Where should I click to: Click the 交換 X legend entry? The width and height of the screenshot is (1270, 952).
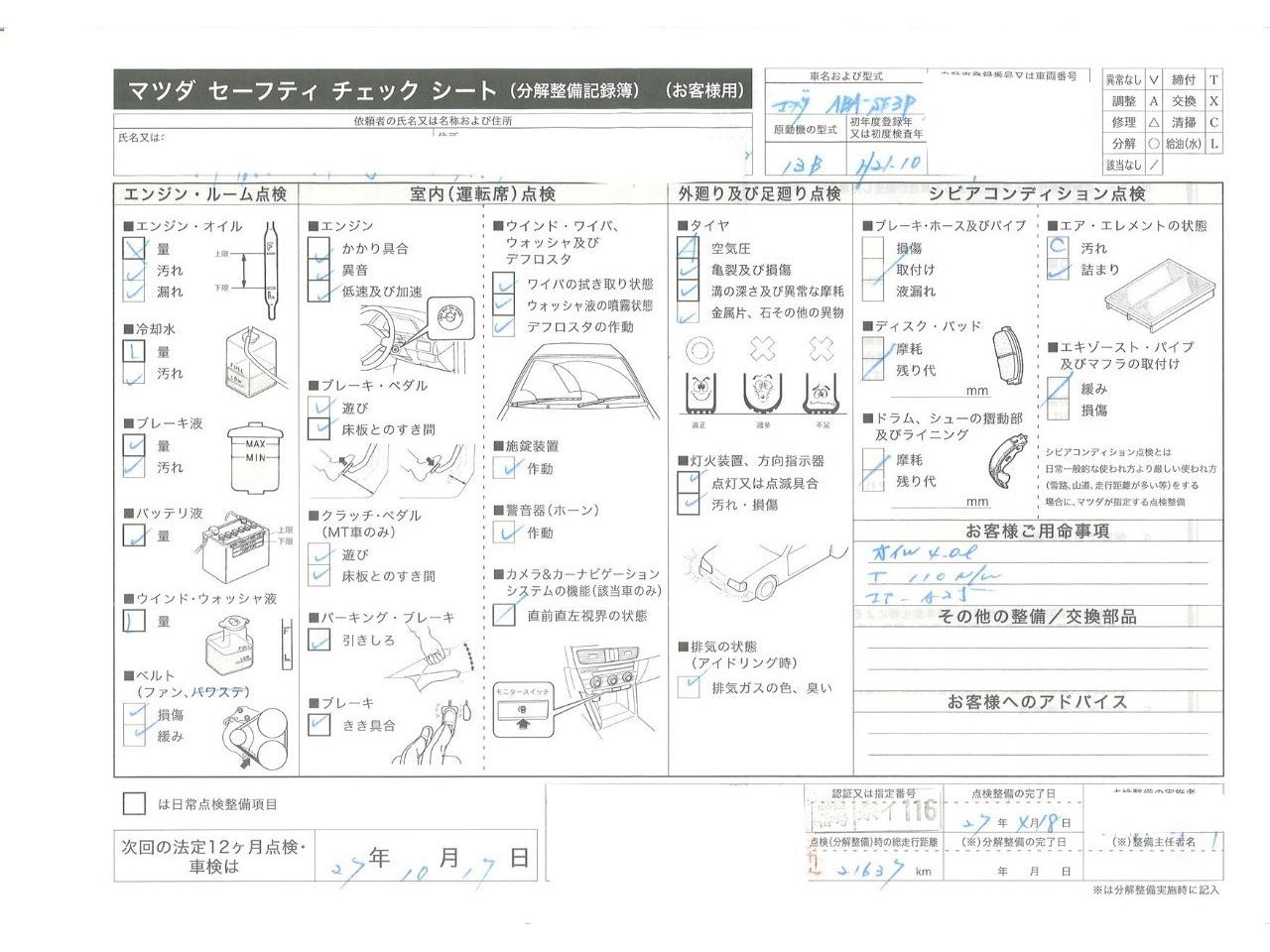(x=1195, y=101)
